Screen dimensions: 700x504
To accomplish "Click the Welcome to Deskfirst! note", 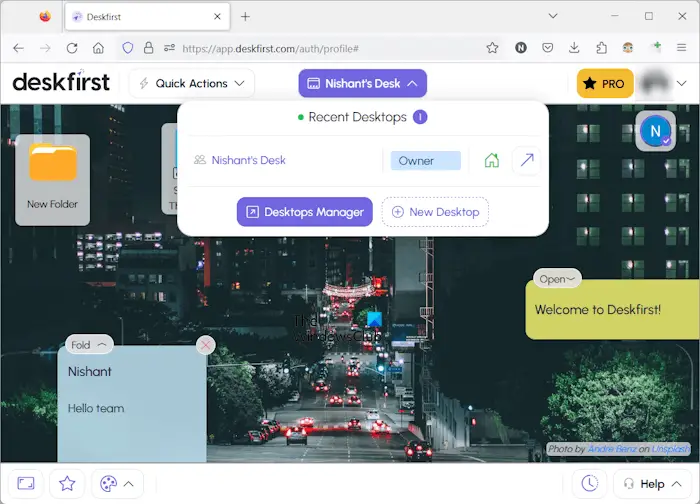I will [612, 309].
